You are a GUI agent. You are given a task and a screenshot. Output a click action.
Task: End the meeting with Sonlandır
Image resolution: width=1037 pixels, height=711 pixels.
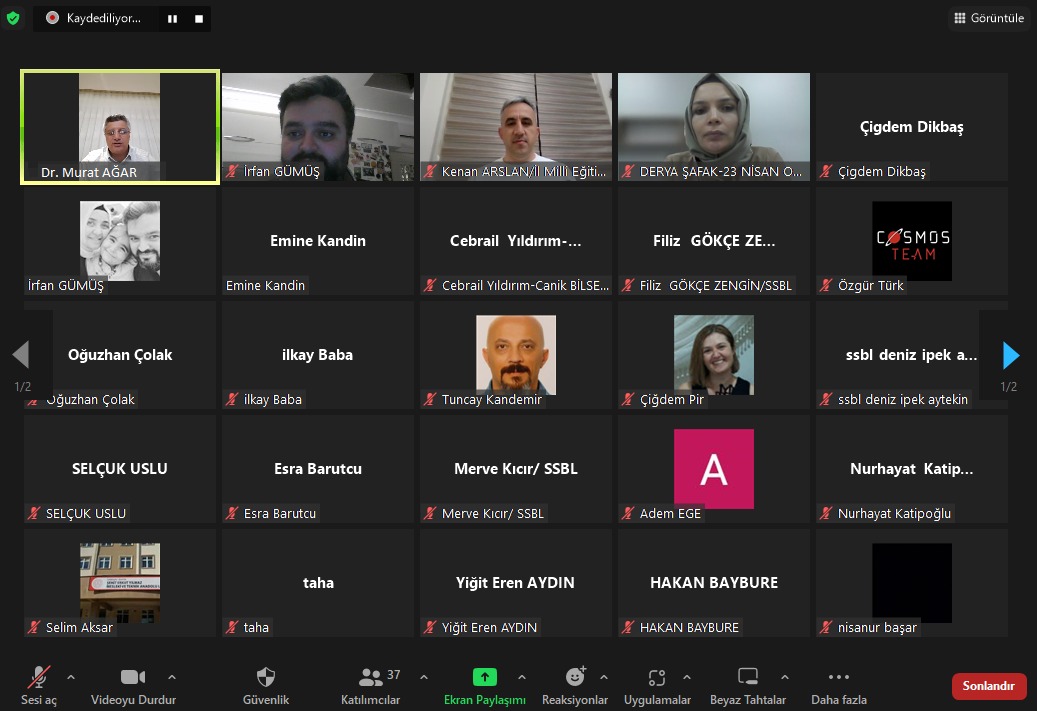tap(989, 686)
